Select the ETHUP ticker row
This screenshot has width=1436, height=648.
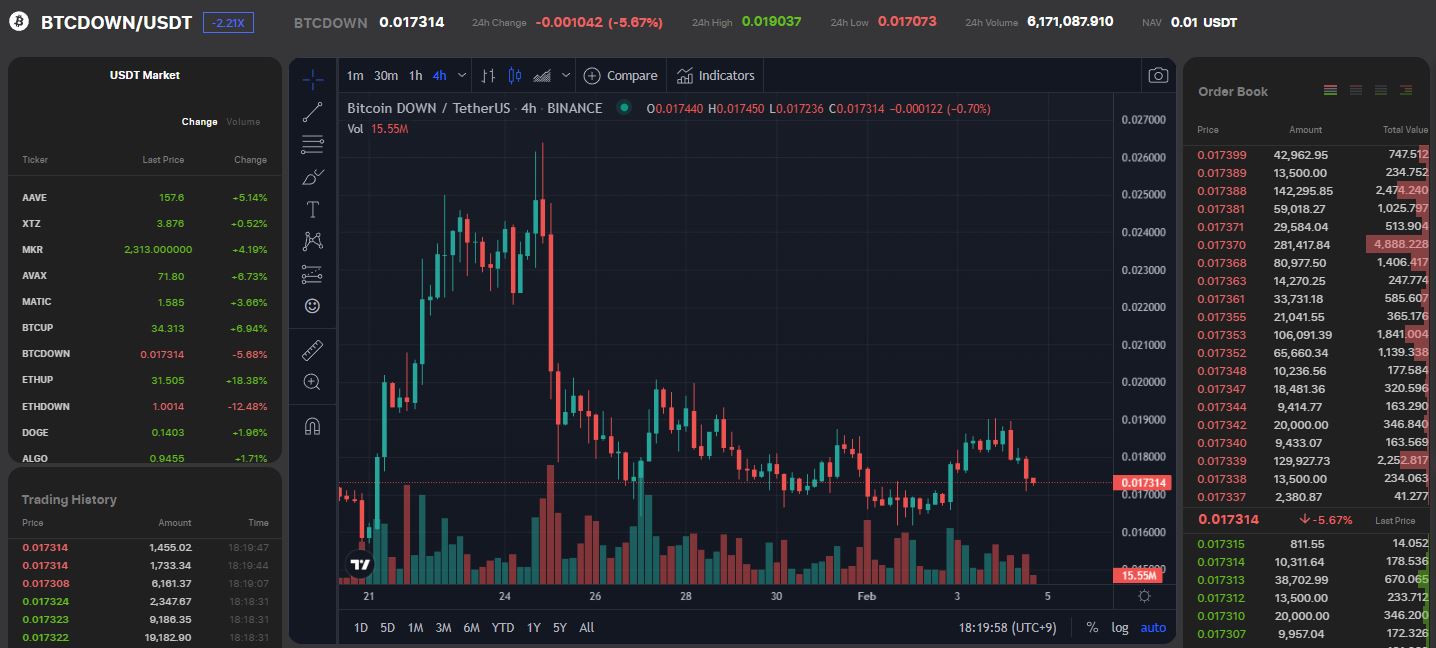[144, 380]
